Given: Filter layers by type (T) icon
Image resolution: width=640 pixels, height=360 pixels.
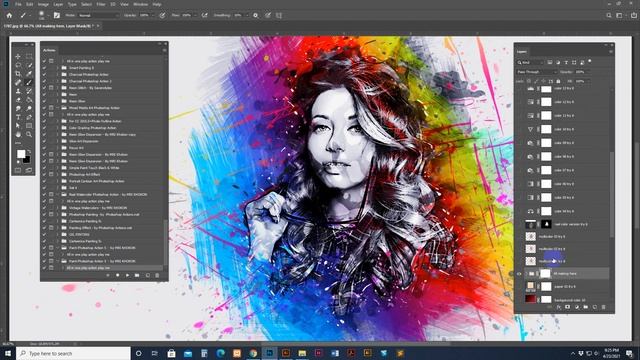Looking at the screenshot, I should (x=566, y=62).
